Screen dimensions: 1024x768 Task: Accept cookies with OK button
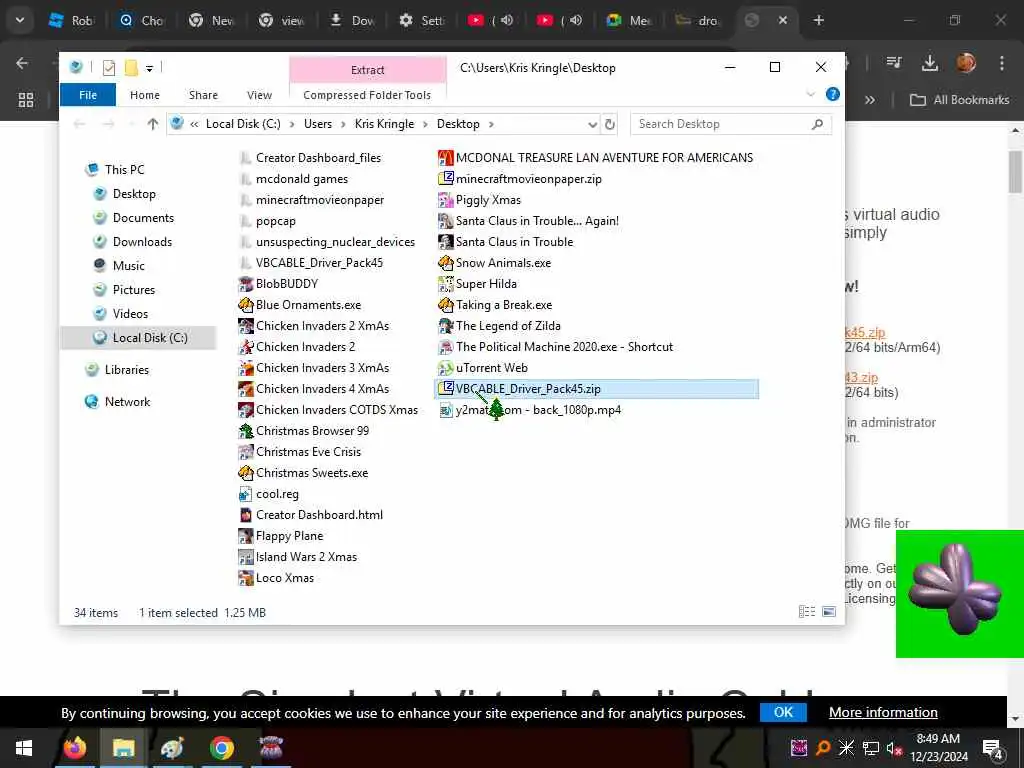click(x=783, y=712)
